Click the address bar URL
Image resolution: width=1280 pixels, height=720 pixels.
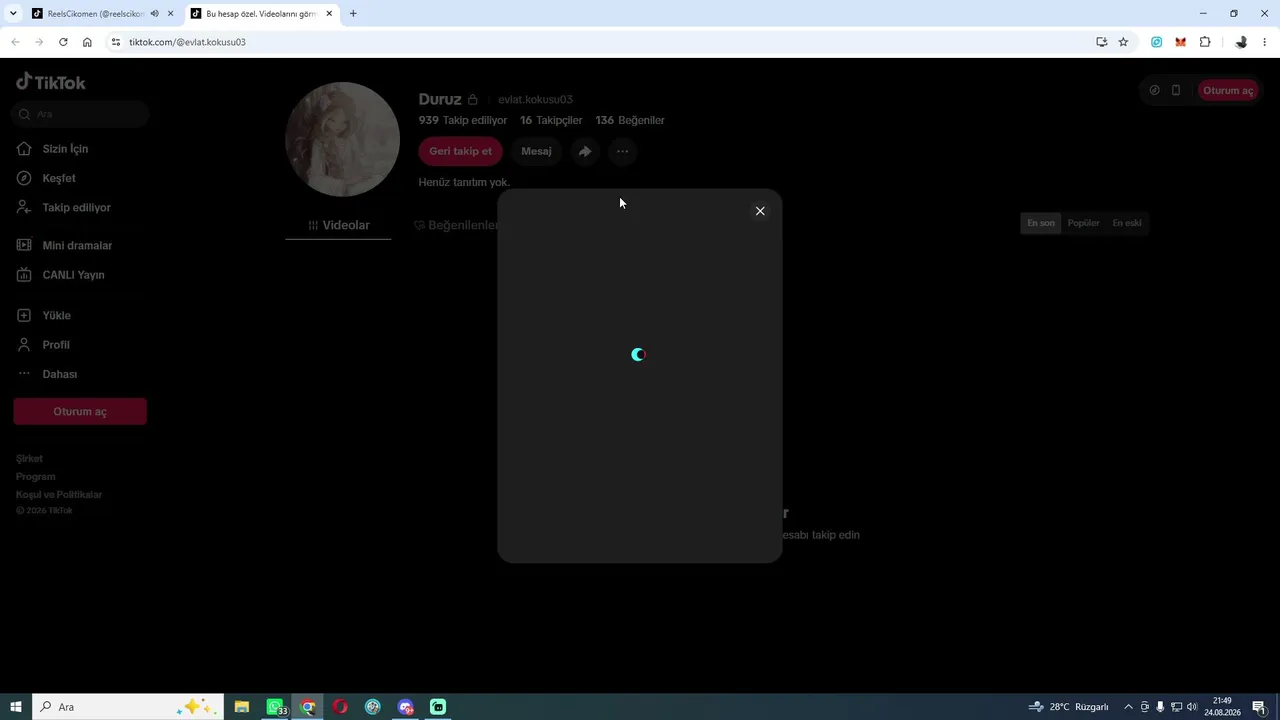(x=187, y=42)
